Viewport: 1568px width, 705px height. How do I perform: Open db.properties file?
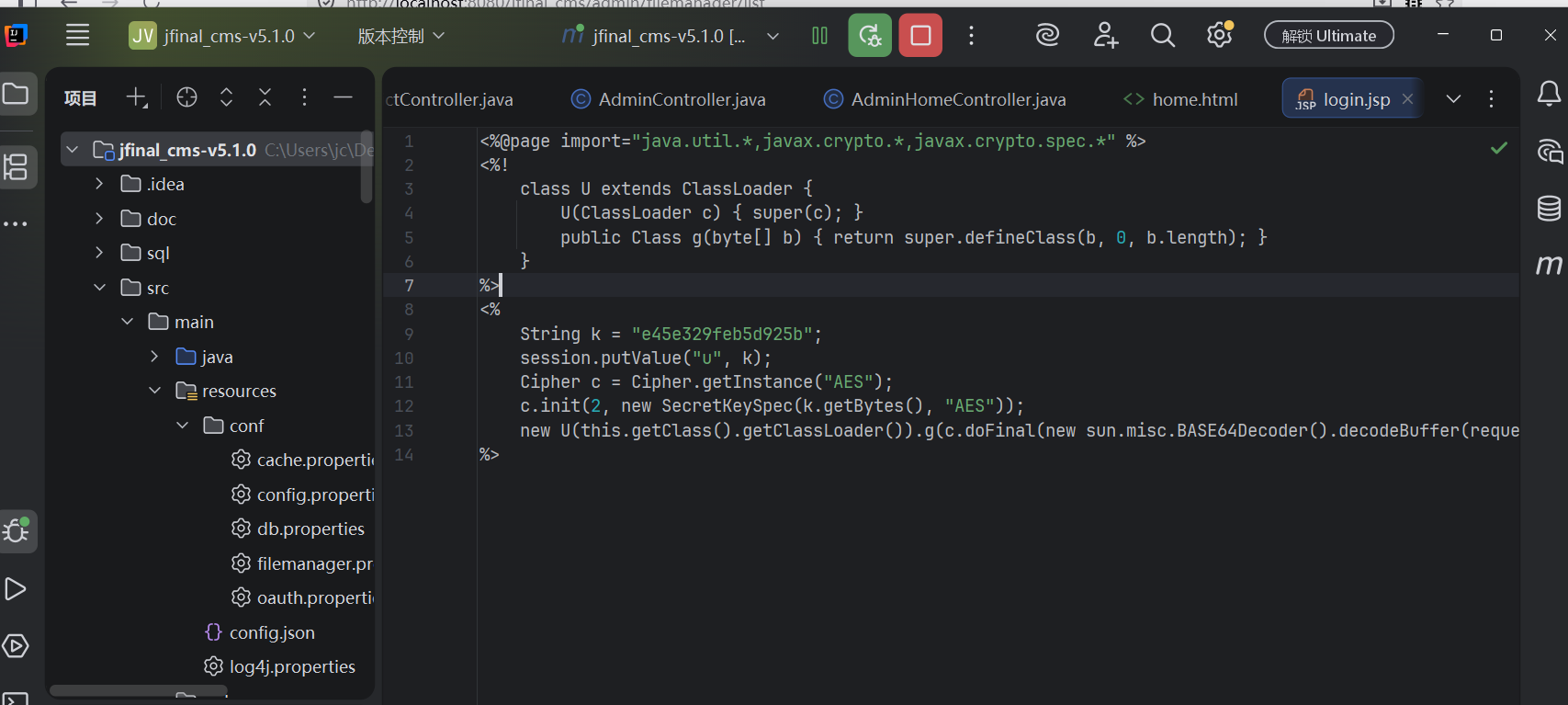[x=299, y=529]
